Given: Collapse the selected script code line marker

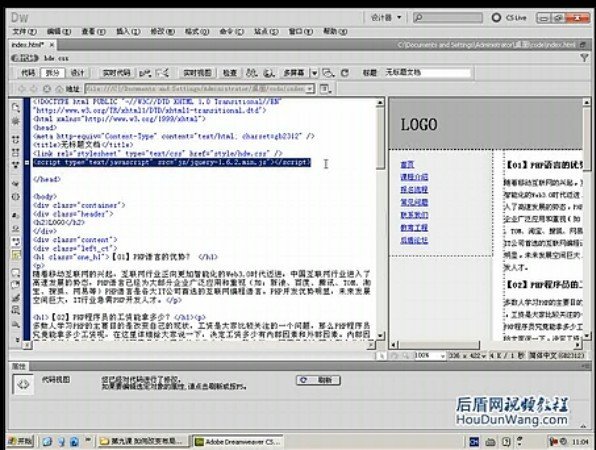Looking at the screenshot, I should click(27, 163).
